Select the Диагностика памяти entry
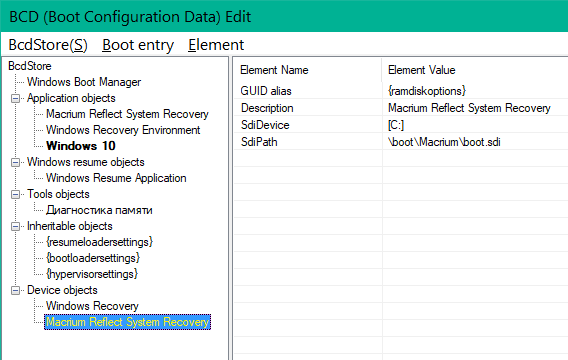This screenshot has width=568, height=360. pos(99,210)
